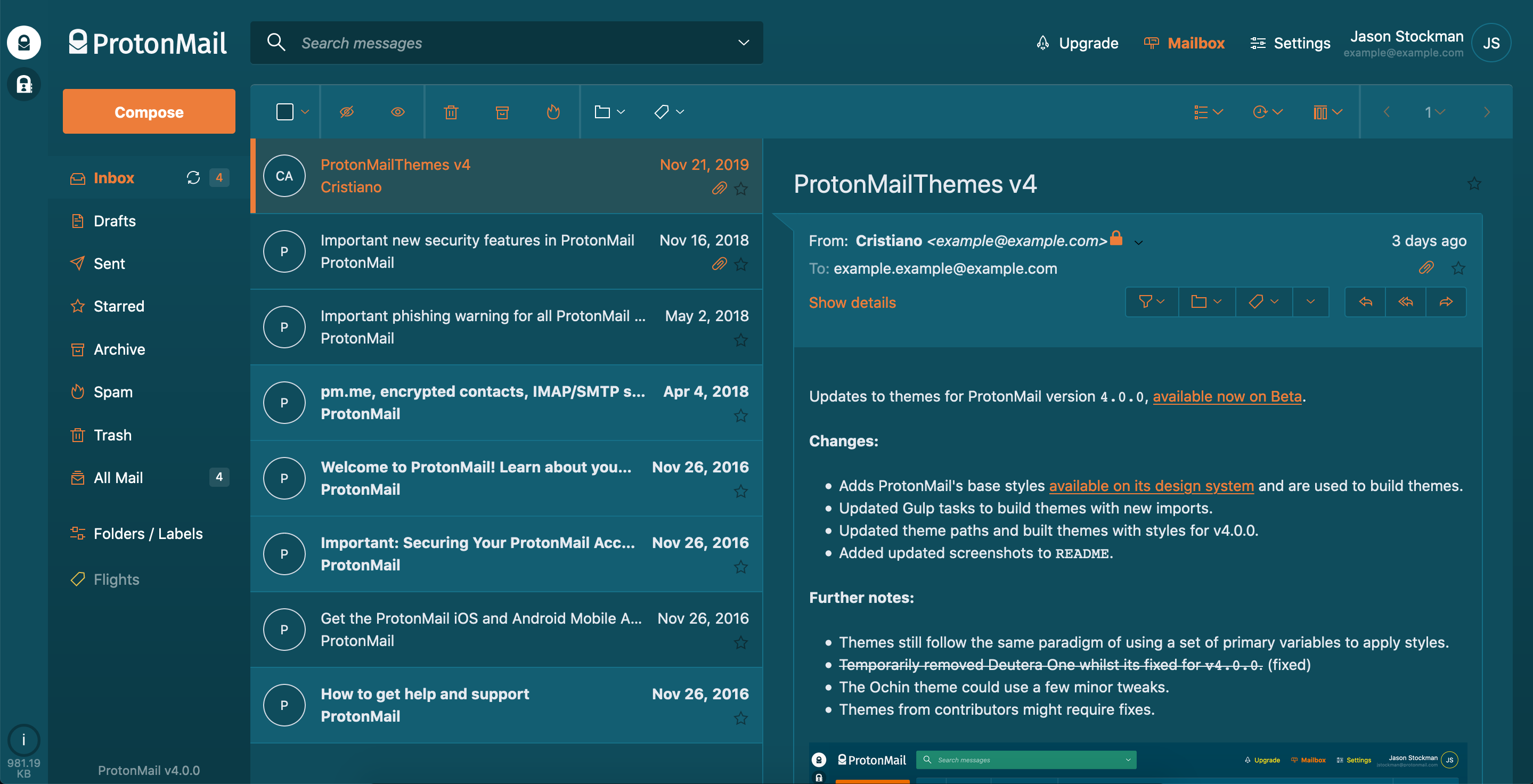Viewport: 1533px width, 784px height.
Task: Click the magnifier search icon
Action: pyautogui.click(x=276, y=42)
